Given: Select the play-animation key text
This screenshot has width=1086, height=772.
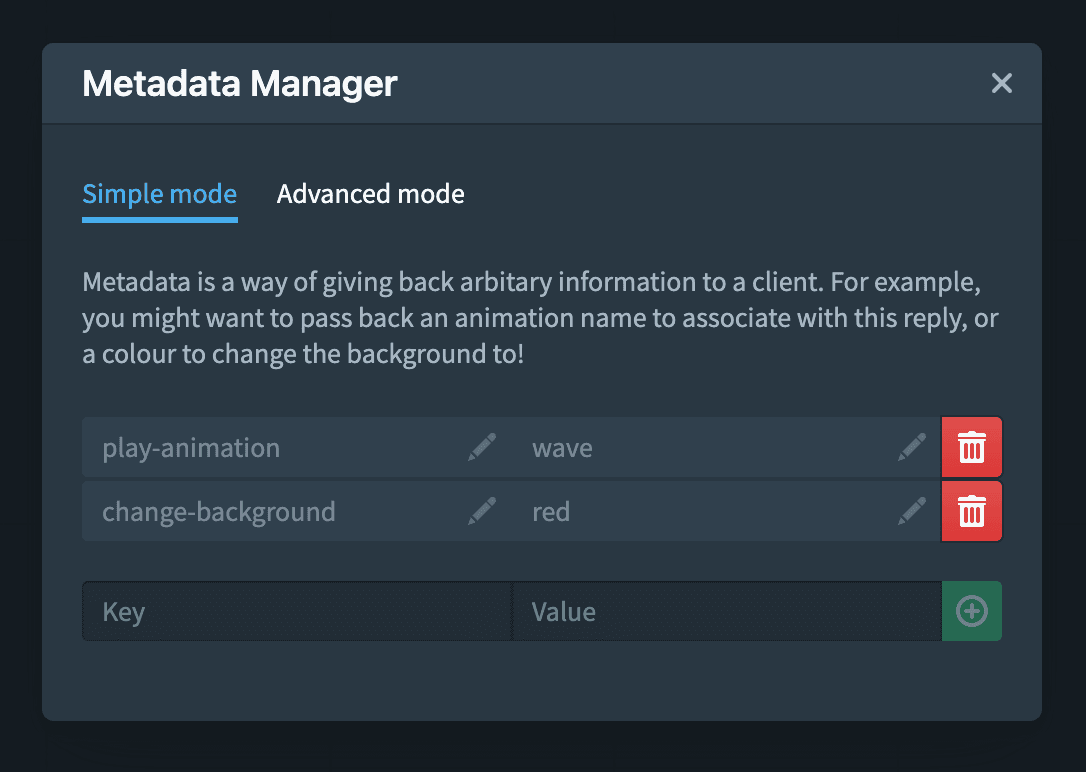Looking at the screenshot, I should (191, 448).
